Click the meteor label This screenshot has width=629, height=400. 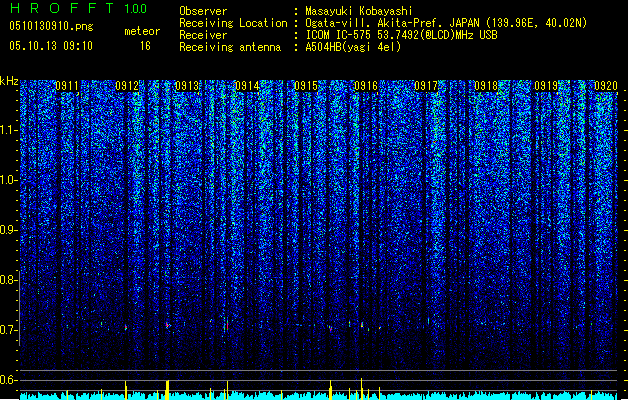(142, 31)
